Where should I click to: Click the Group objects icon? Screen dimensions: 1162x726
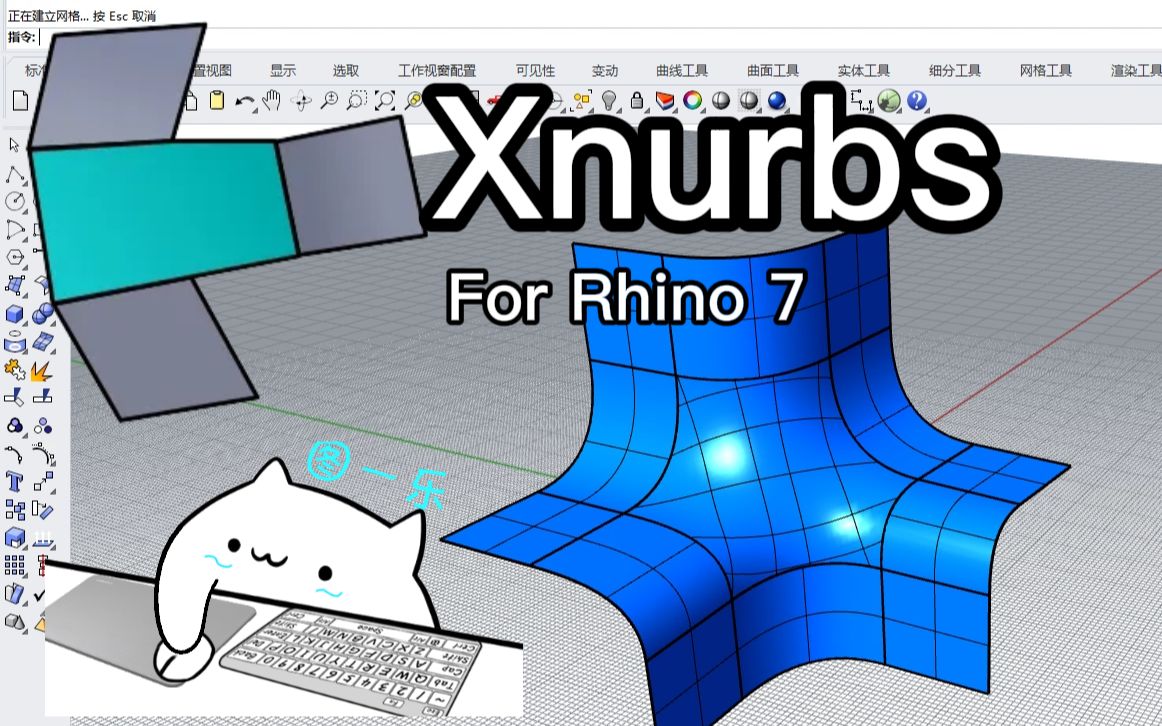14,425
